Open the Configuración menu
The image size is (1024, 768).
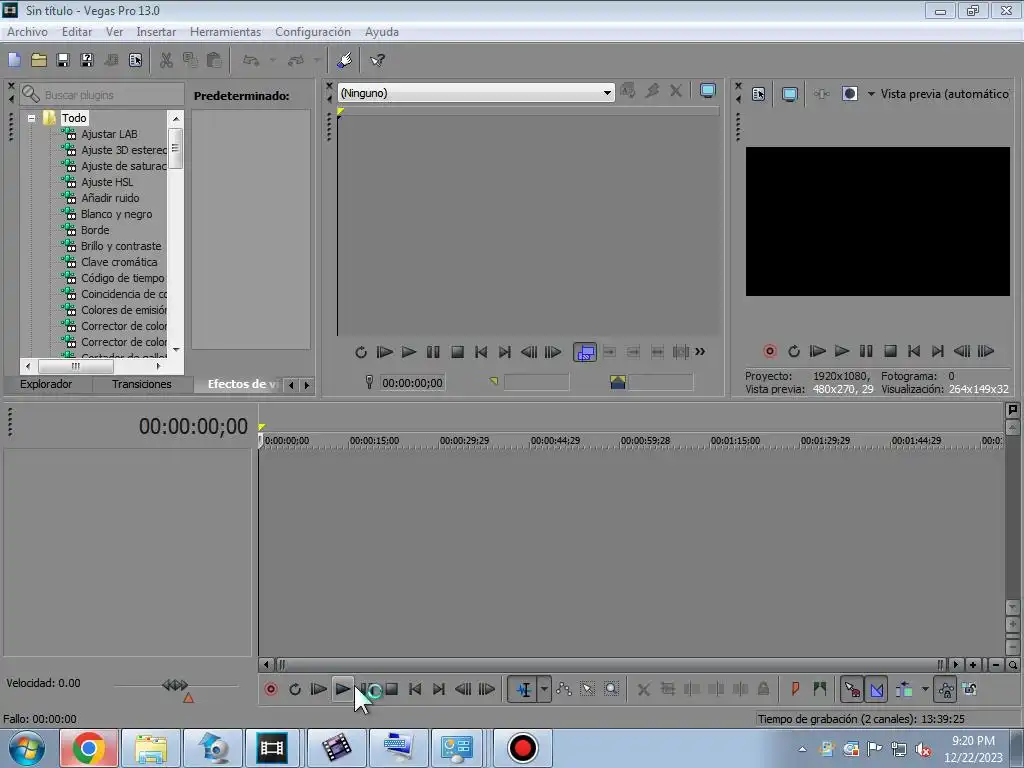point(313,31)
